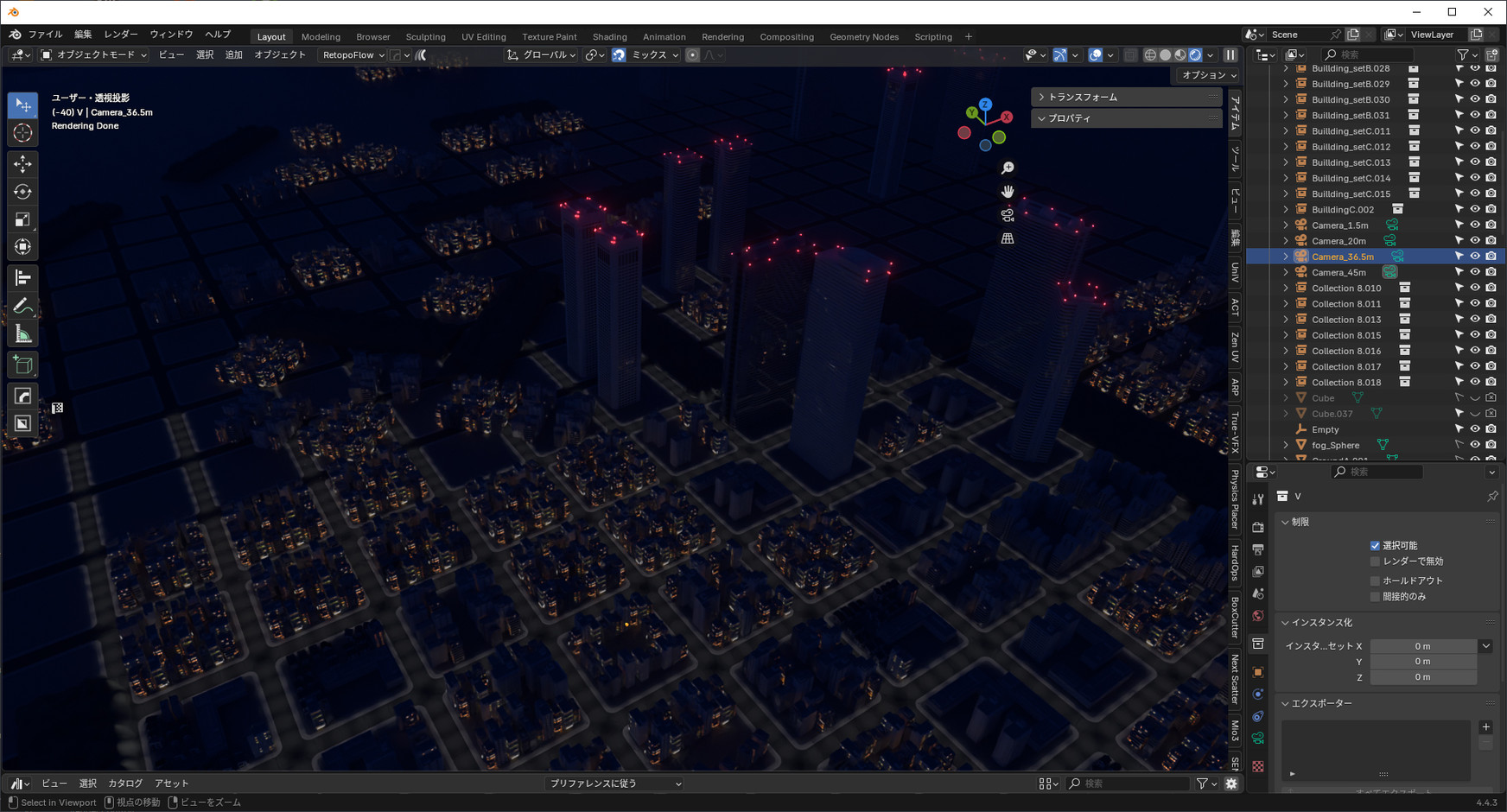Select the Select Box tool
Image resolution: width=1507 pixels, height=812 pixels.
pyautogui.click(x=22, y=105)
